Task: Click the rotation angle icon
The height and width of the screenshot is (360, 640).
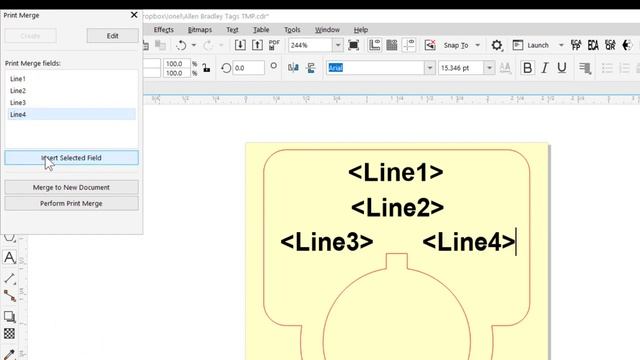Action: pyautogui.click(x=226, y=68)
